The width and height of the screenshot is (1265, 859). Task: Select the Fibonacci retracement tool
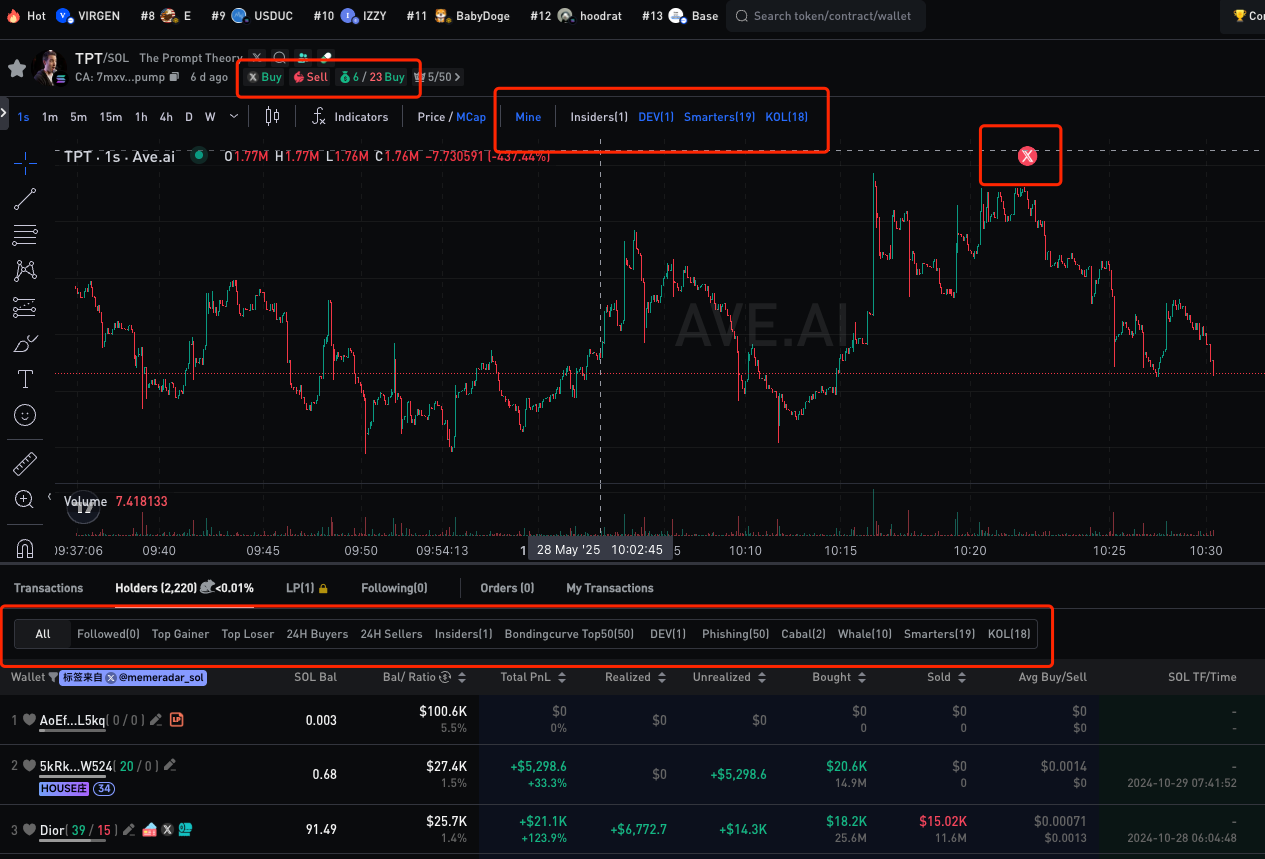point(25,235)
